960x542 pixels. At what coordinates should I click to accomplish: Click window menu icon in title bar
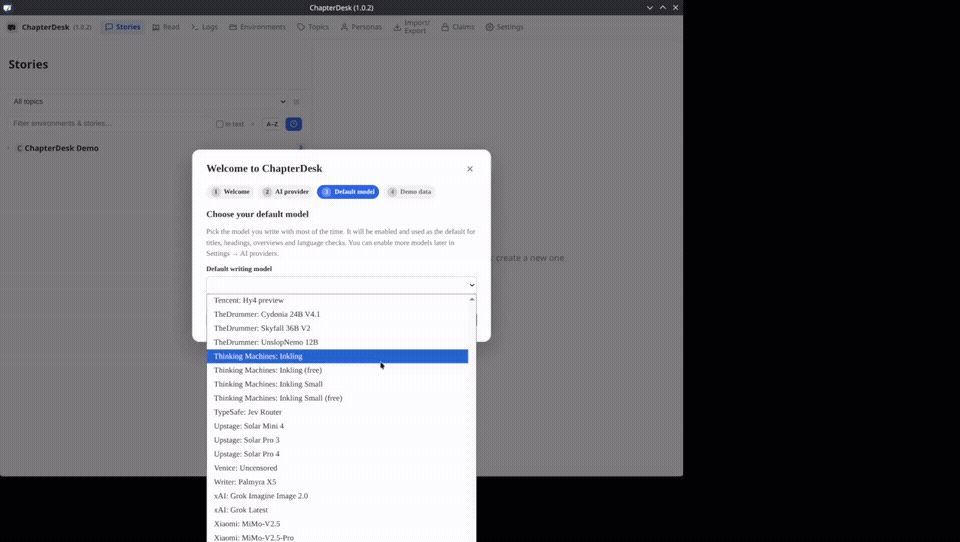pyautogui.click(x=7, y=7)
